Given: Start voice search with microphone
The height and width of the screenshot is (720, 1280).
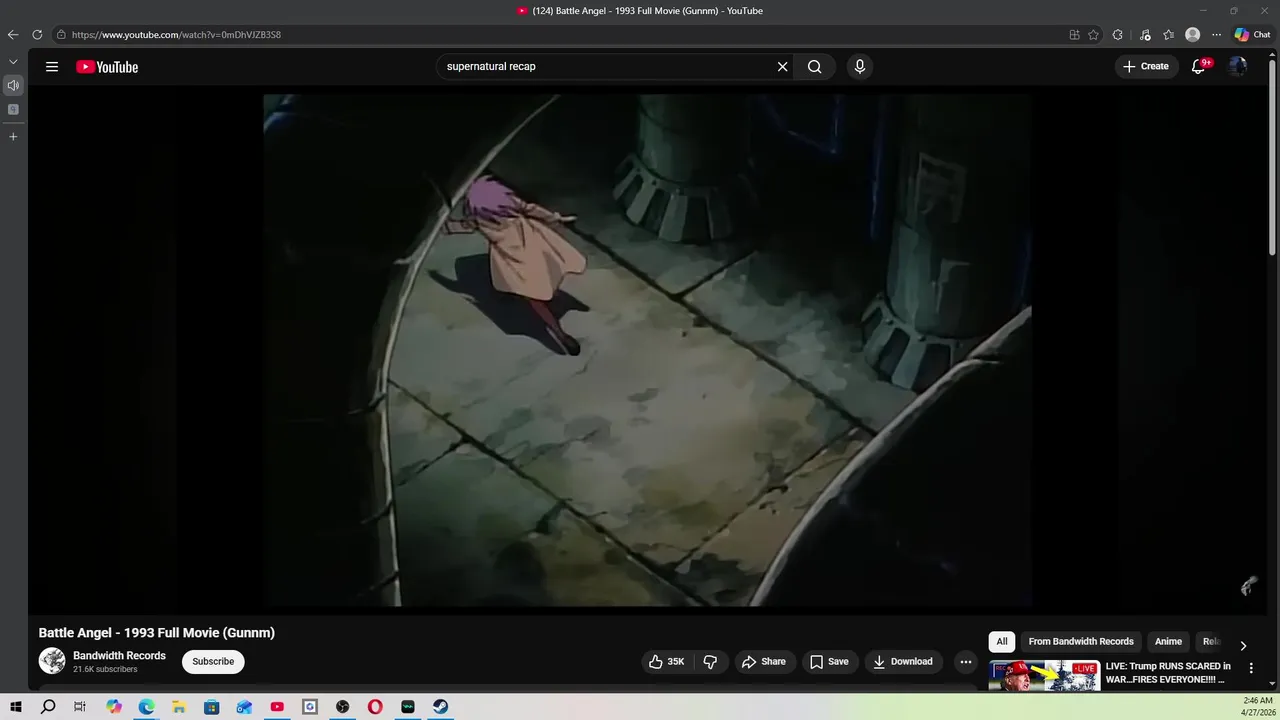Looking at the screenshot, I should pos(859,67).
